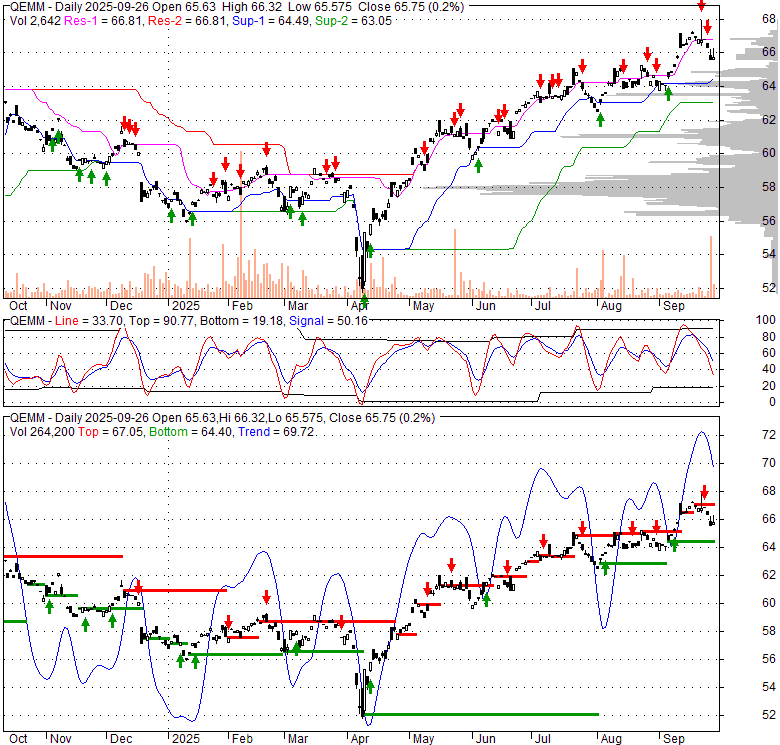This screenshot has width=780, height=745.
Task: Click Feb on top chart time axis
Action: [x=242, y=306]
